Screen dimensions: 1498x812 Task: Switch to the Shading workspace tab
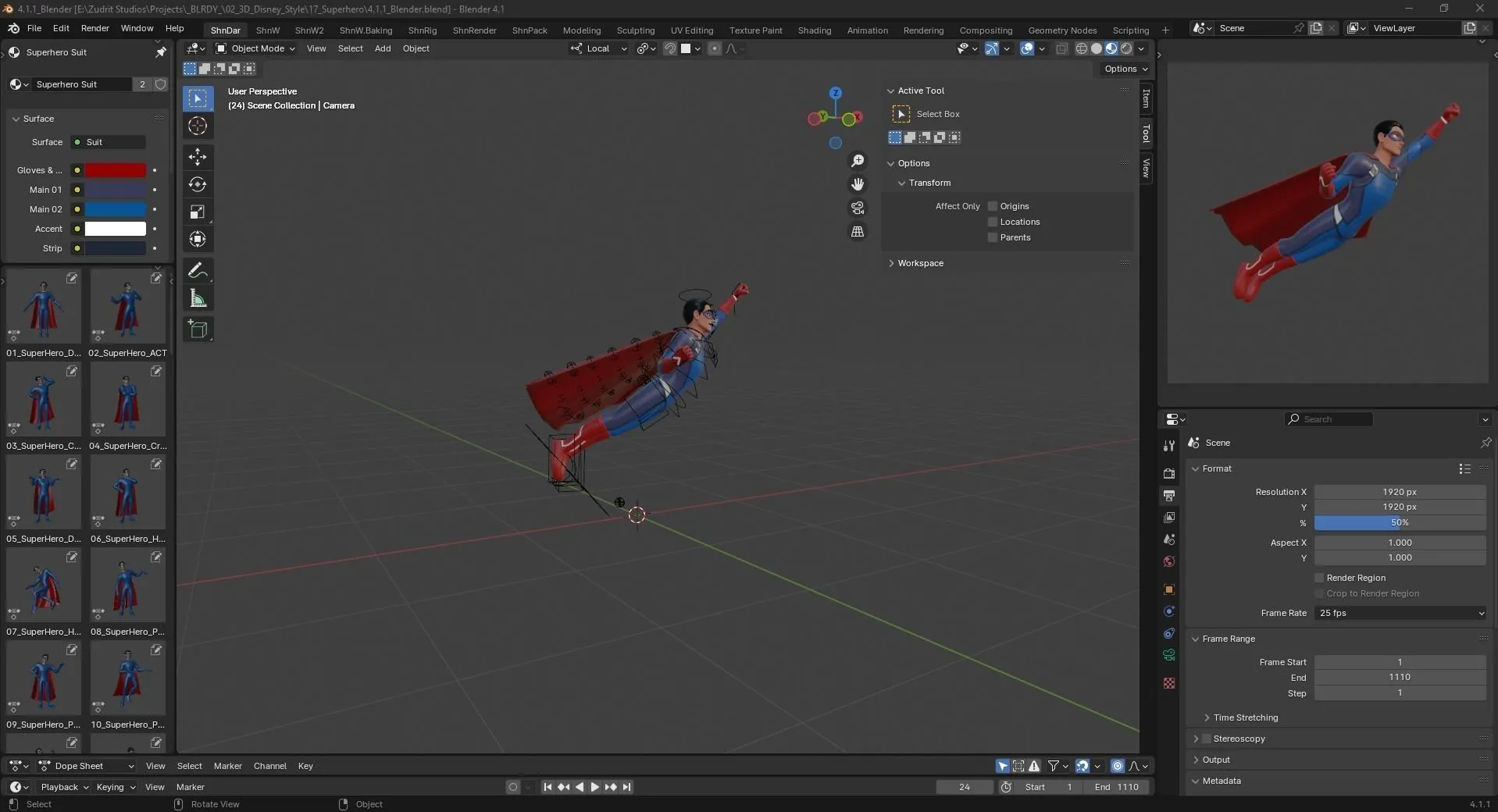(814, 30)
